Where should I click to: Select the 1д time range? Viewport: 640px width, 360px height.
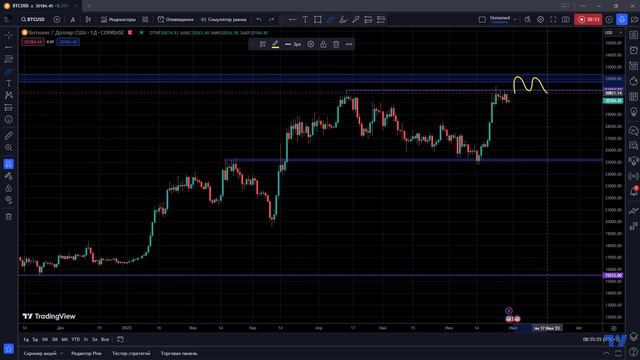click(26, 340)
